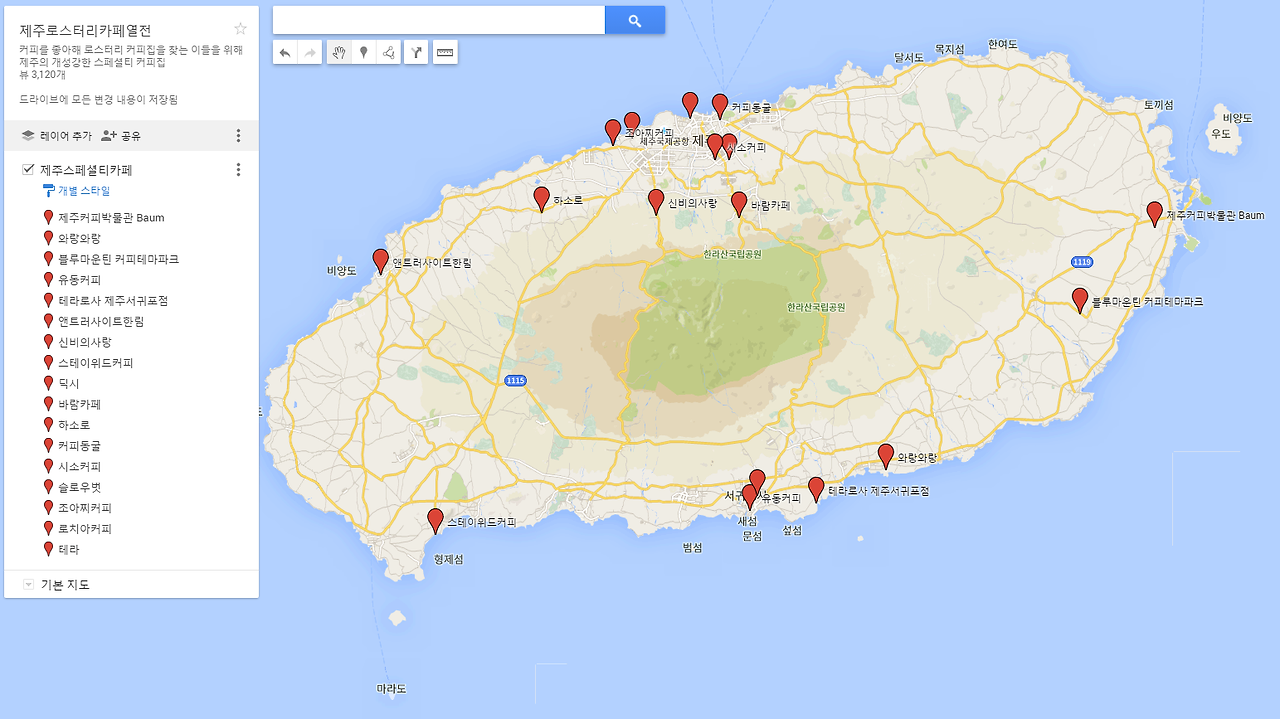Click 드라이브에 모든 변경 내용이 저장됨 status text
1280x719 pixels.
(99, 100)
